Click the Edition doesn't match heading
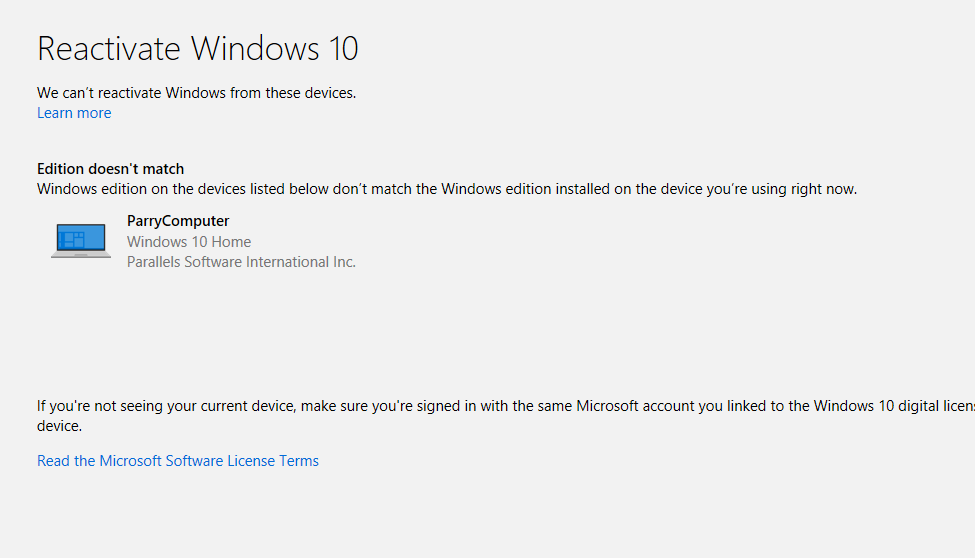This screenshot has height=558, width=975. click(x=111, y=169)
